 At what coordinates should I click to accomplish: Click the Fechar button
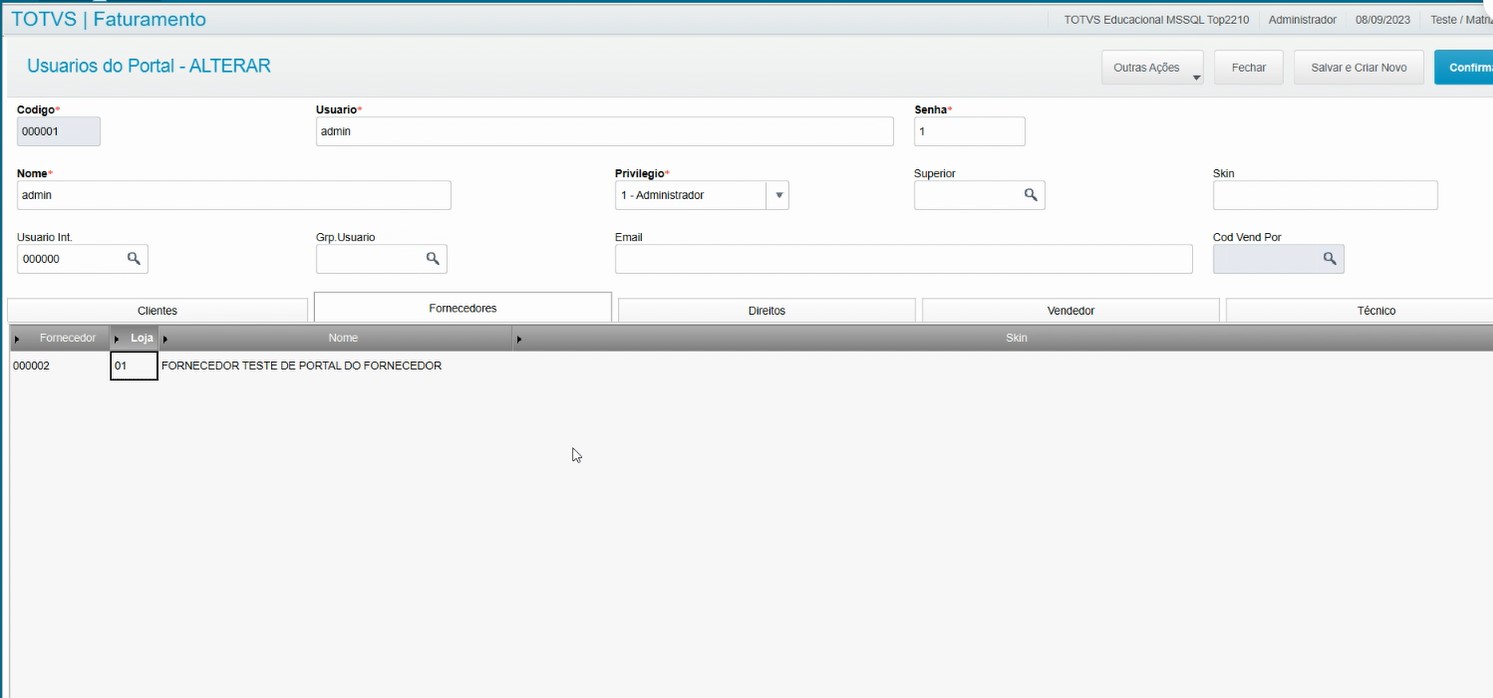(1248, 67)
